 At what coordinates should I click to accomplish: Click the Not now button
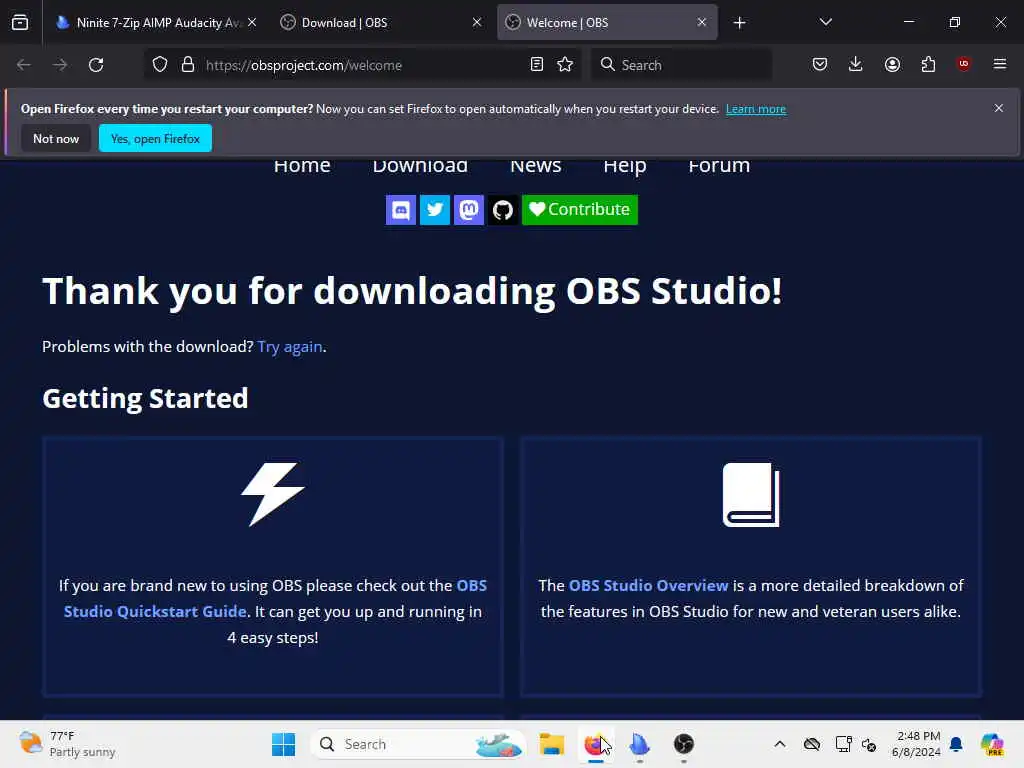click(x=56, y=138)
